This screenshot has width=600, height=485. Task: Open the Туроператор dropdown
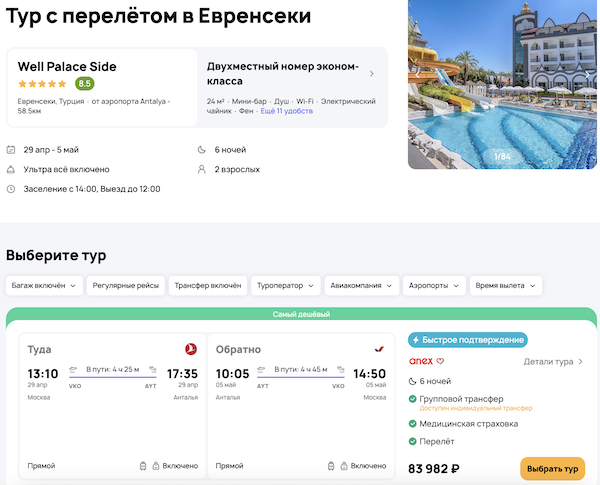[285, 286]
